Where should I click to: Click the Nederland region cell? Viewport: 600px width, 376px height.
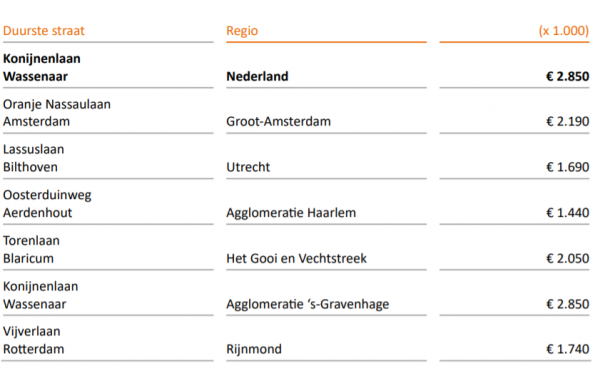(x=257, y=76)
